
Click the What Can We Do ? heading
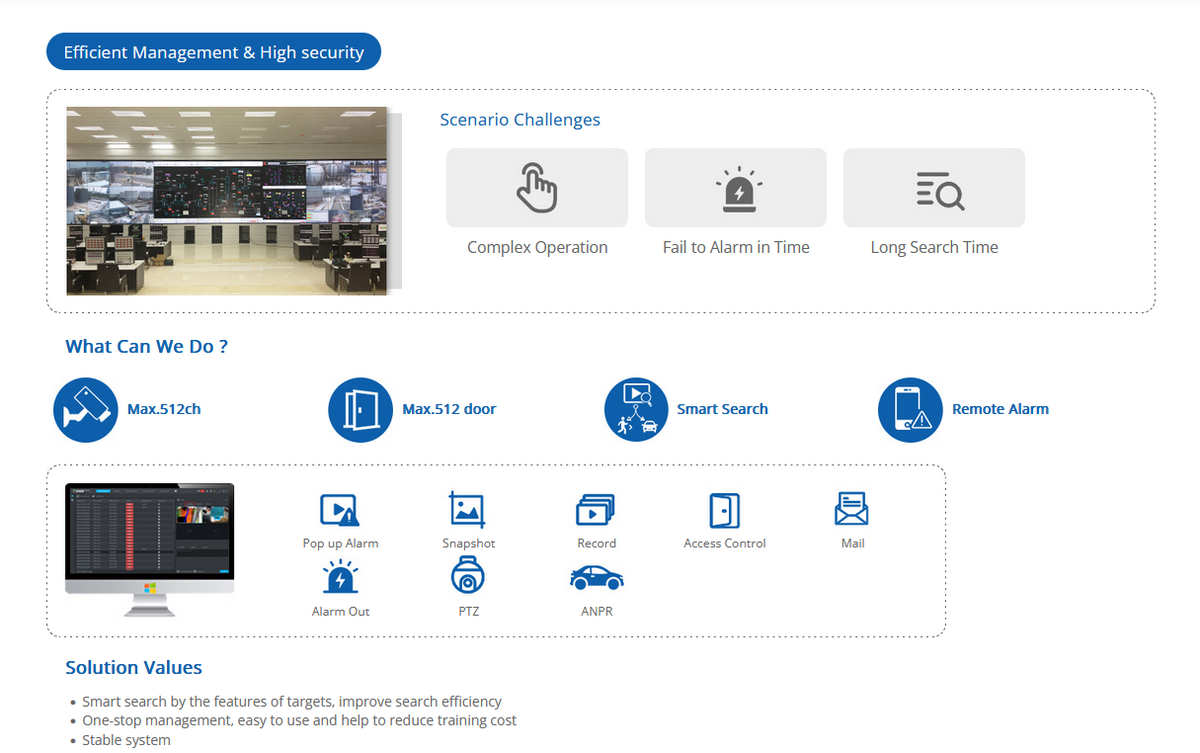147,347
